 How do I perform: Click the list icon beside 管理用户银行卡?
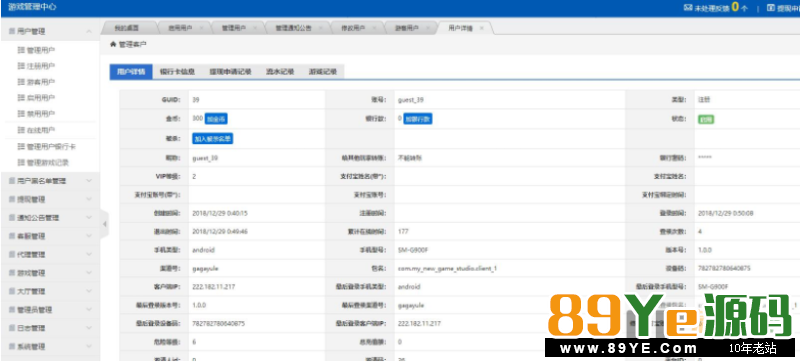pyautogui.click(x=21, y=146)
